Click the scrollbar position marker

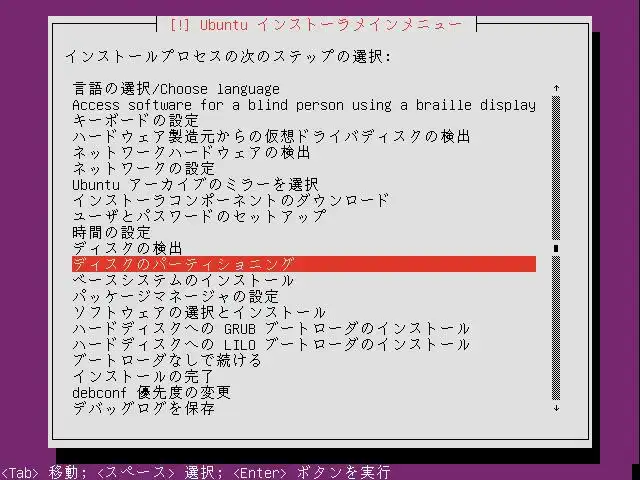[556, 248]
